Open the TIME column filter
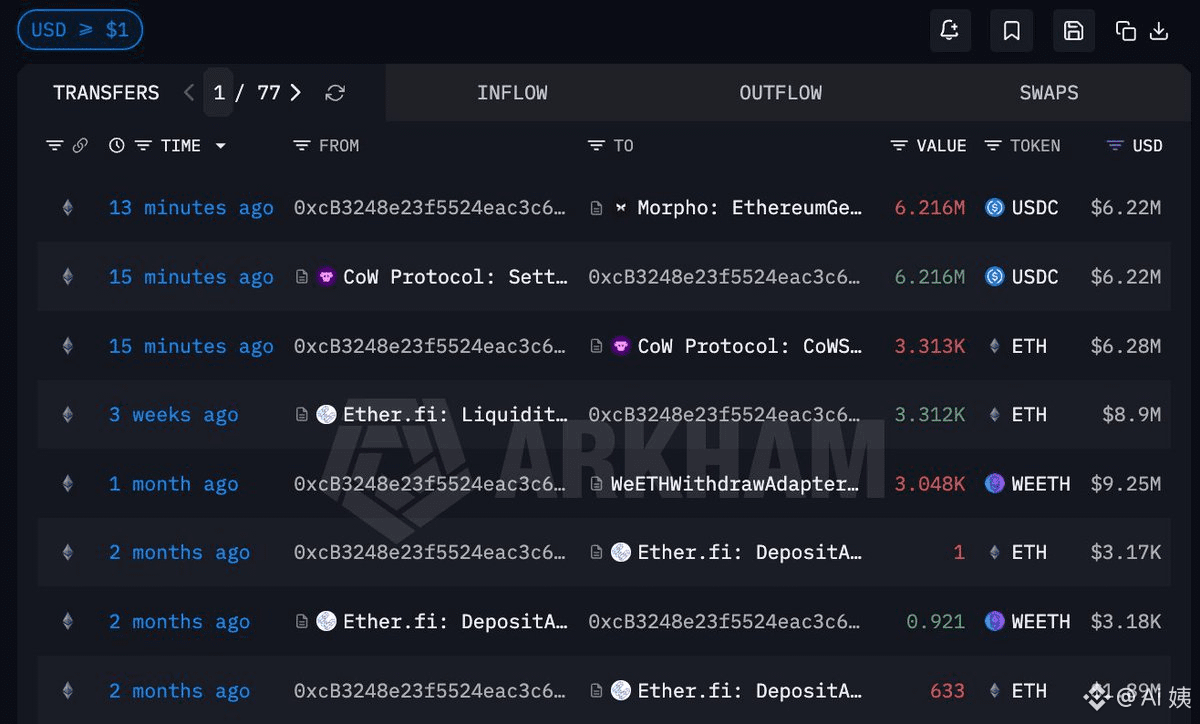Viewport: 1200px width, 724px height. click(143, 146)
